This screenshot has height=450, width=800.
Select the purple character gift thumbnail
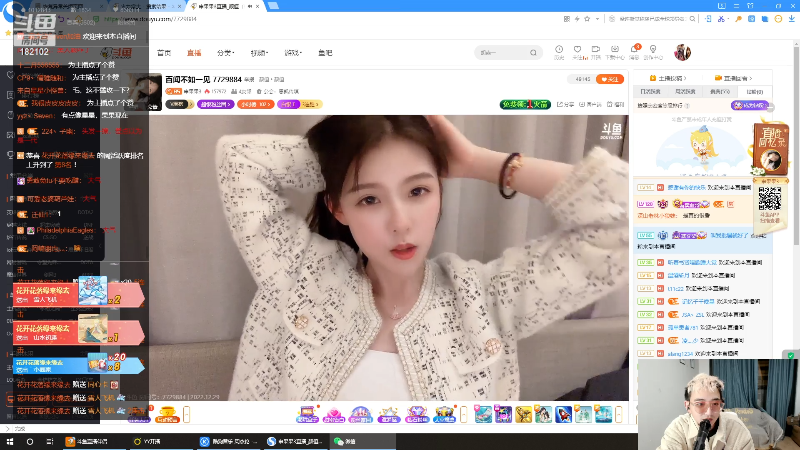[x=503, y=414]
